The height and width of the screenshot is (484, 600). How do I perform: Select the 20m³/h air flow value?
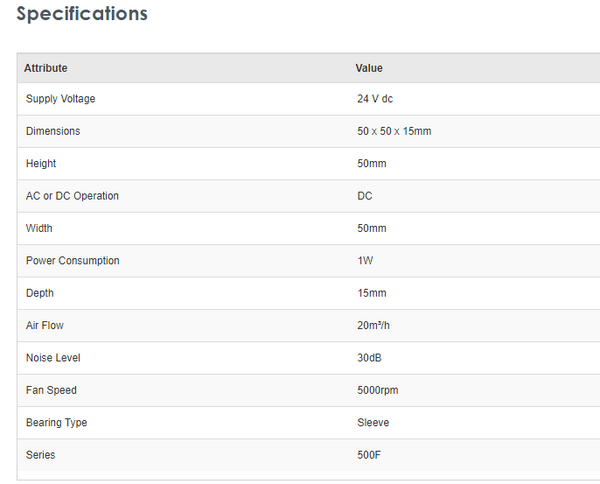376,326
